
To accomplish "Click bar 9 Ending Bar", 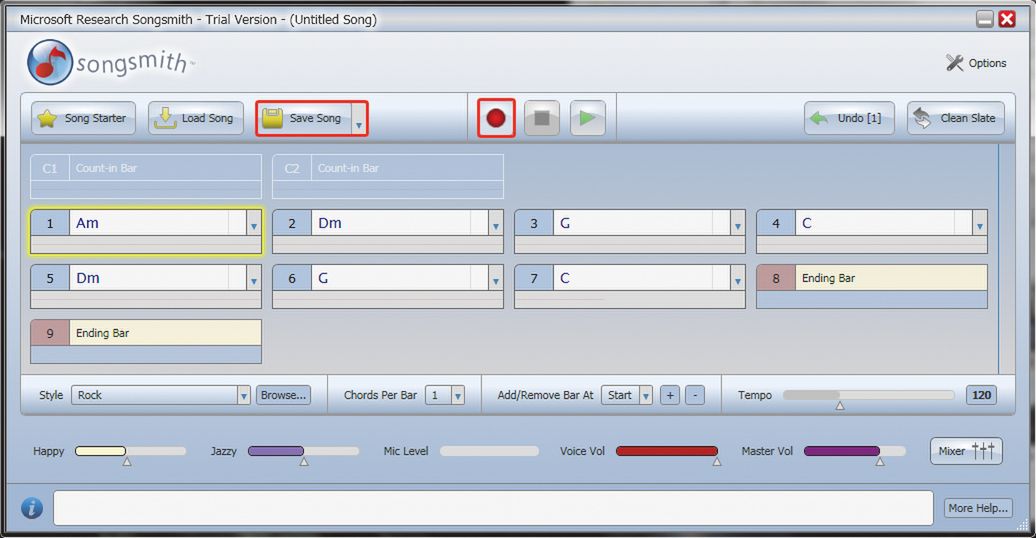I will [146, 341].
